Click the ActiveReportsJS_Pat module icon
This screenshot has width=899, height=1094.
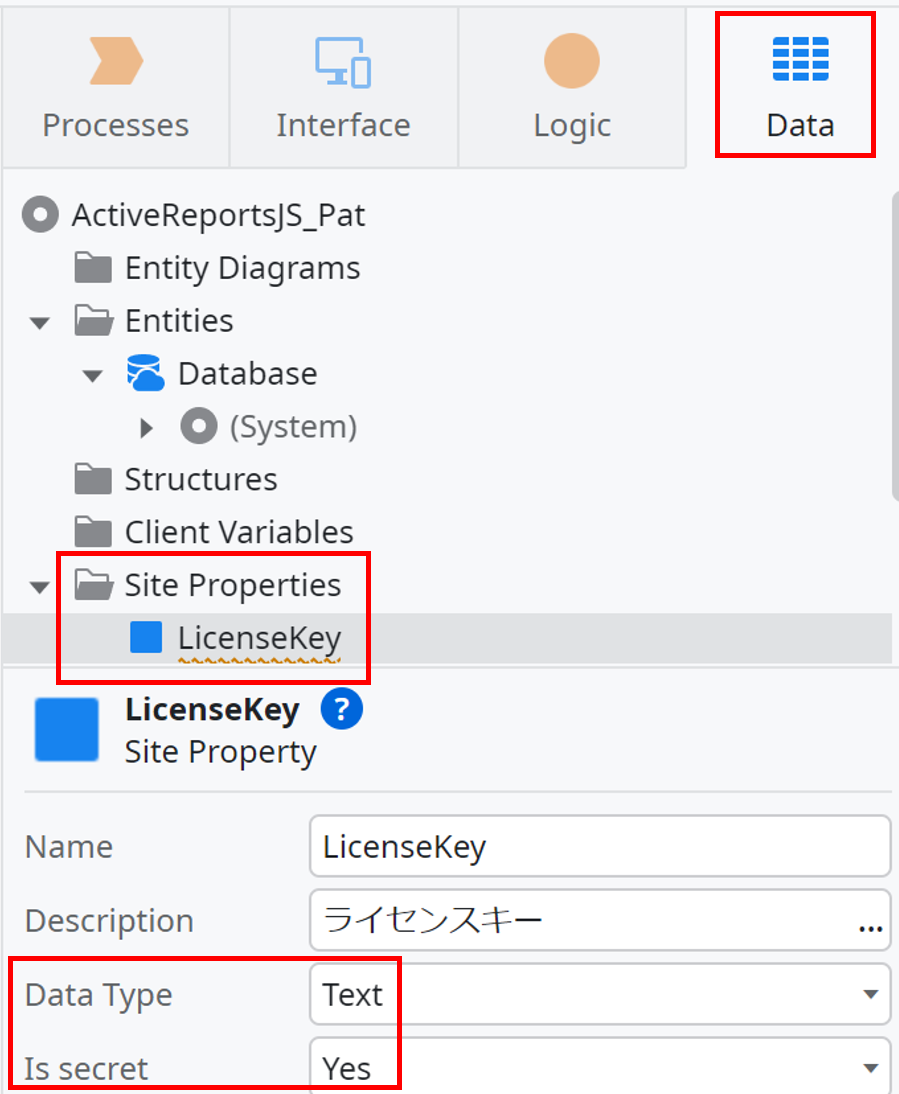click(x=40, y=215)
